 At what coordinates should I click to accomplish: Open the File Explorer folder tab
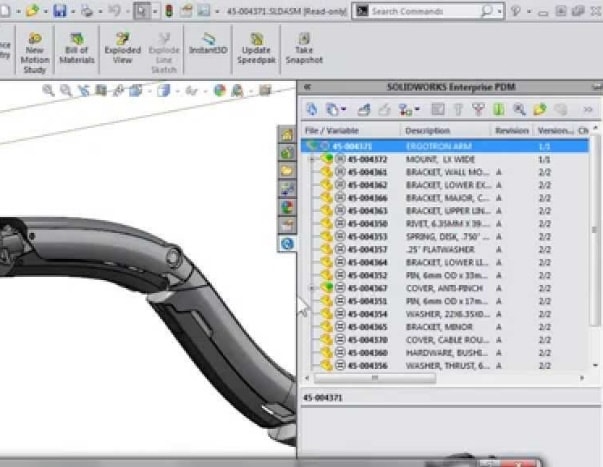[287, 170]
